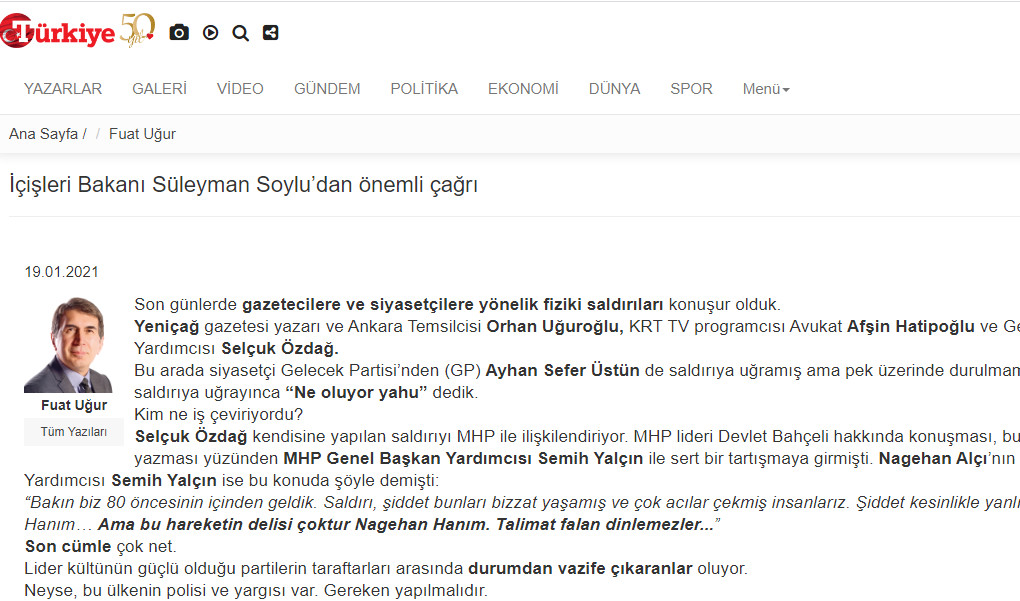Open the YAZARLAR menu item
This screenshot has height=601, width=1020.
pos(63,89)
